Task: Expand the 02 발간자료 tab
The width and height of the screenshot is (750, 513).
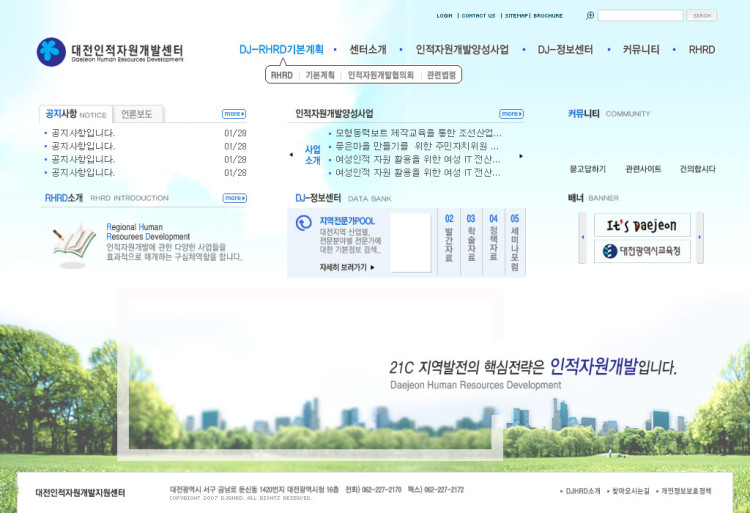Action: [449, 242]
